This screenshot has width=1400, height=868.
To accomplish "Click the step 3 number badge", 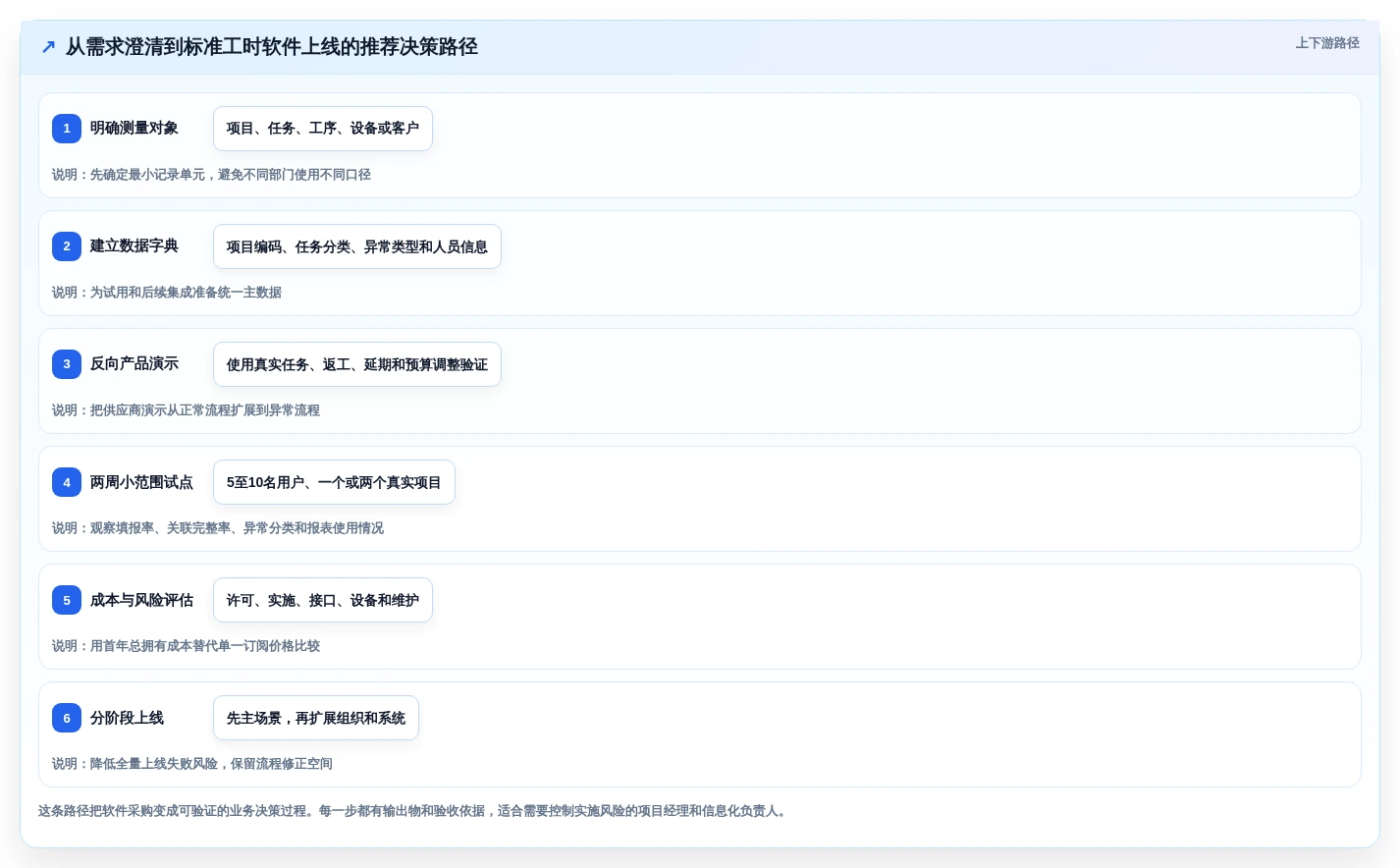I will point(67,364).
